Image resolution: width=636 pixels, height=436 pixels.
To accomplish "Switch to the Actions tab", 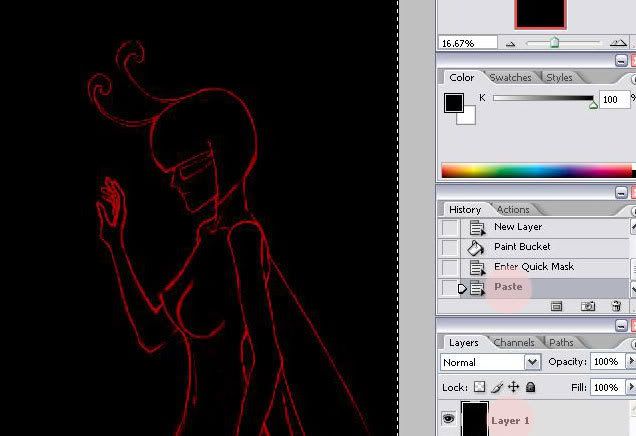I will coord(513,210).
